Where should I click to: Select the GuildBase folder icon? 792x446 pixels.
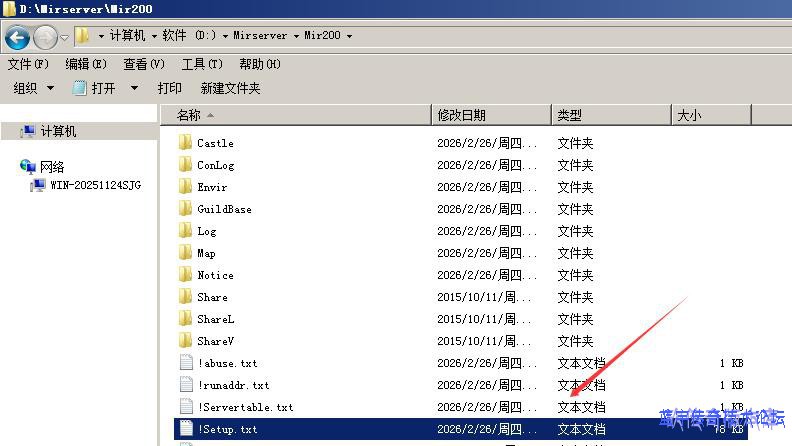[185, 209]
